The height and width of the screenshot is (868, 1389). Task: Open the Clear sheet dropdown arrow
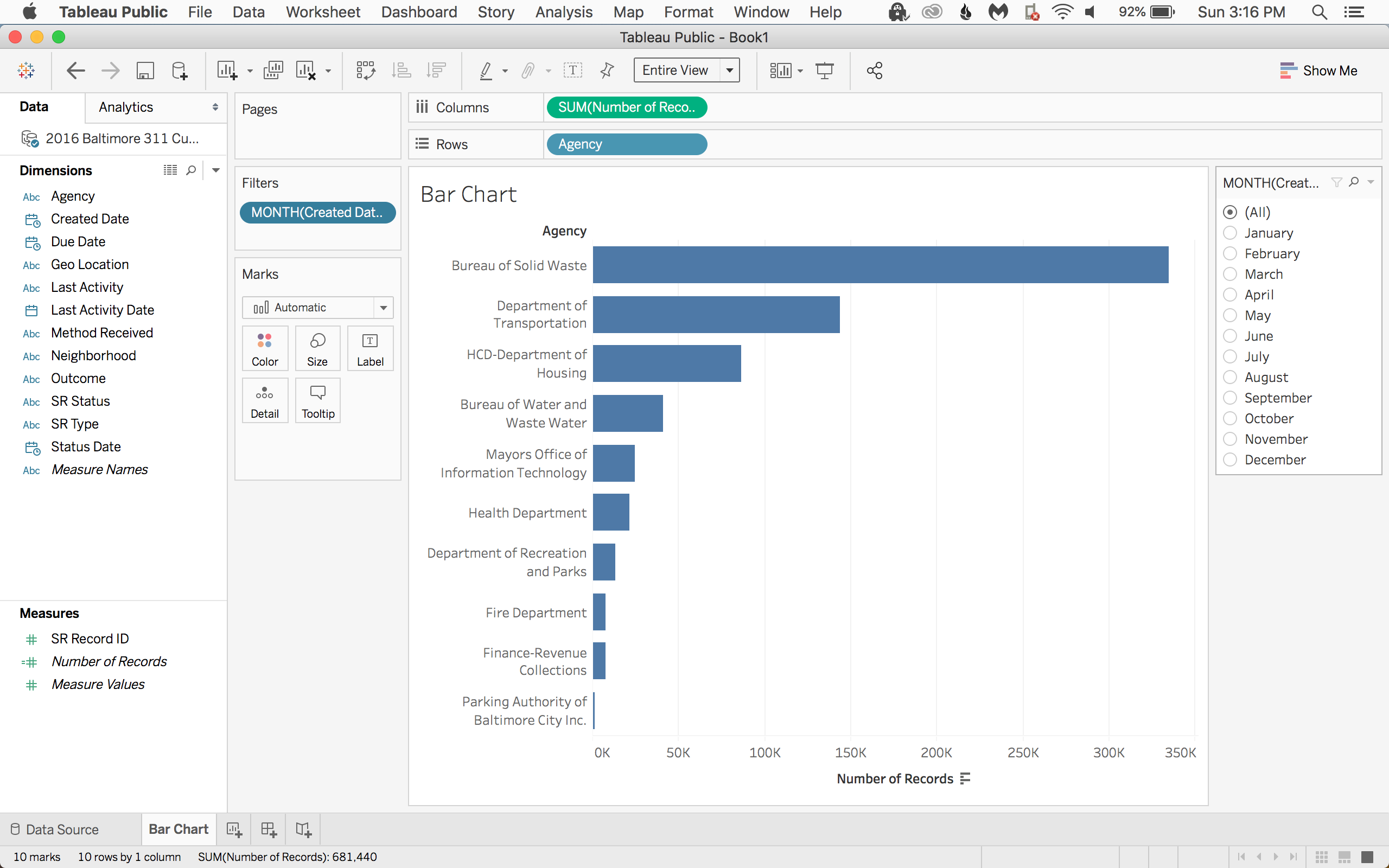(328, 71)
